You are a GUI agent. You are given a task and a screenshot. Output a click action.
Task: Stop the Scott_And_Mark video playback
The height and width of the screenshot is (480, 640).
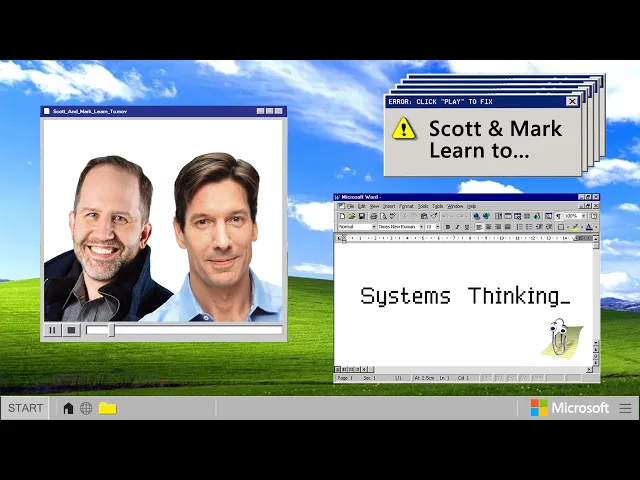pos(71,330)
